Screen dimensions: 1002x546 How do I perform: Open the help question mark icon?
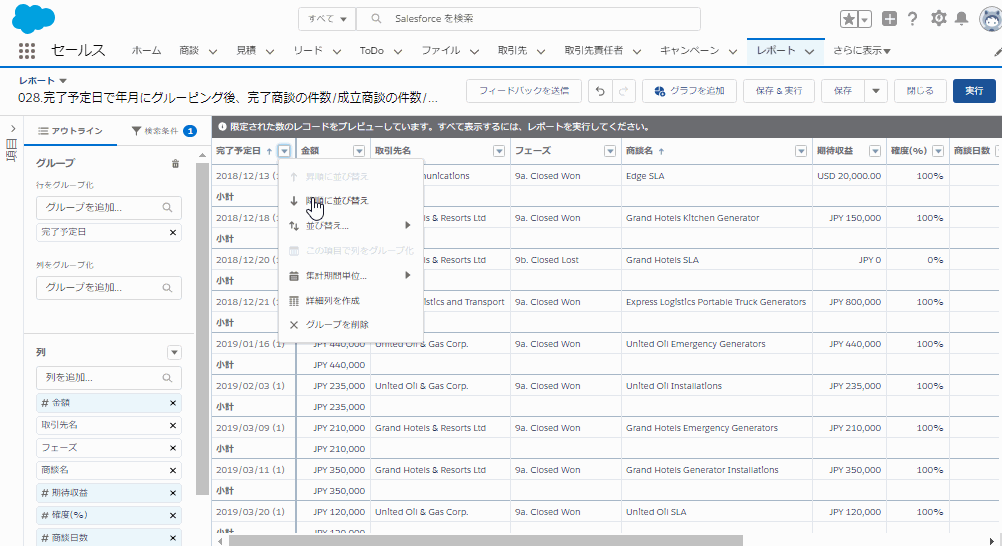(x=913, y=19)
